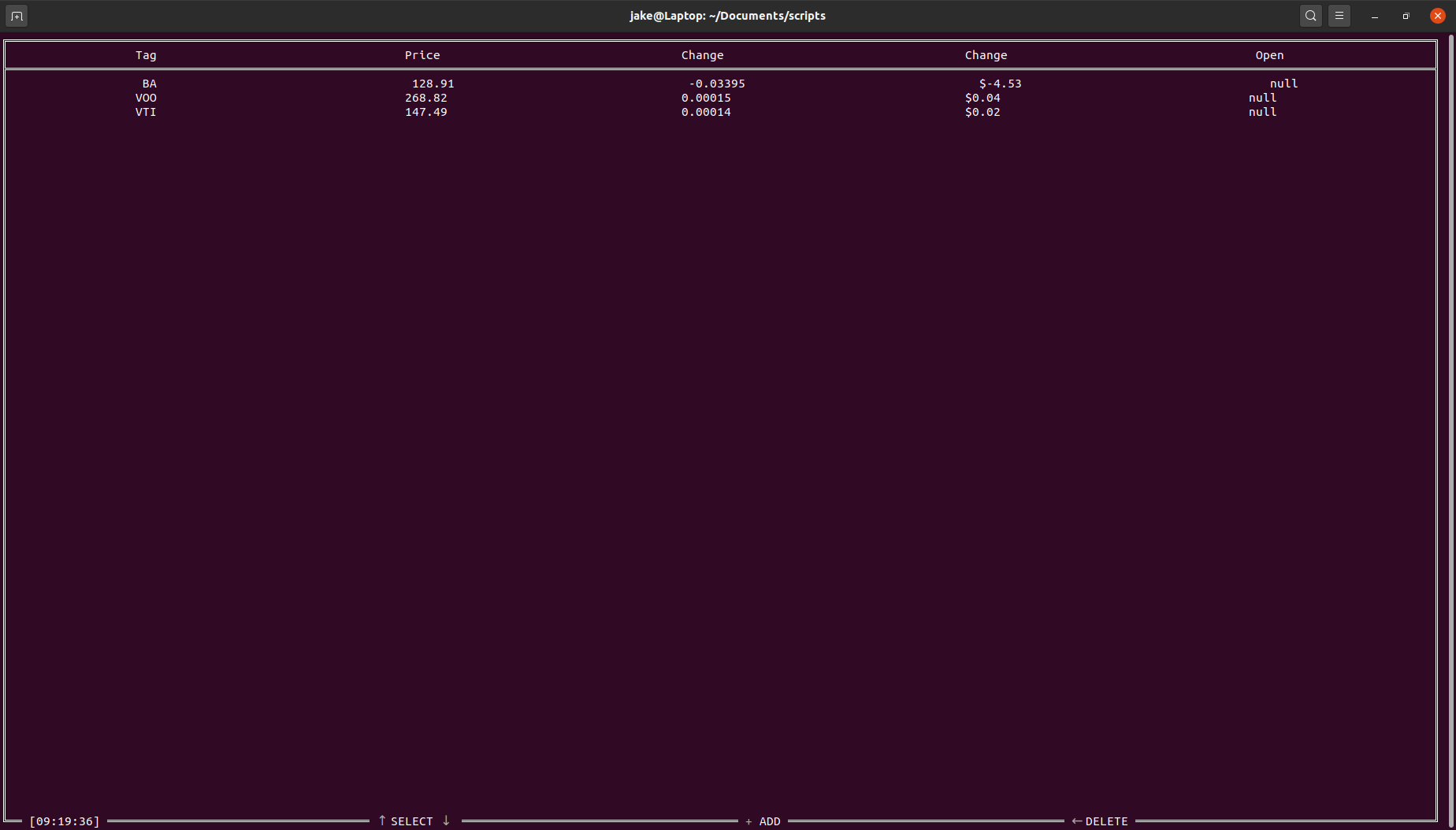This screenshot has height=830, width=1456.
Task: Click the SELECT label in footer
Action: [x=412, y=821]
